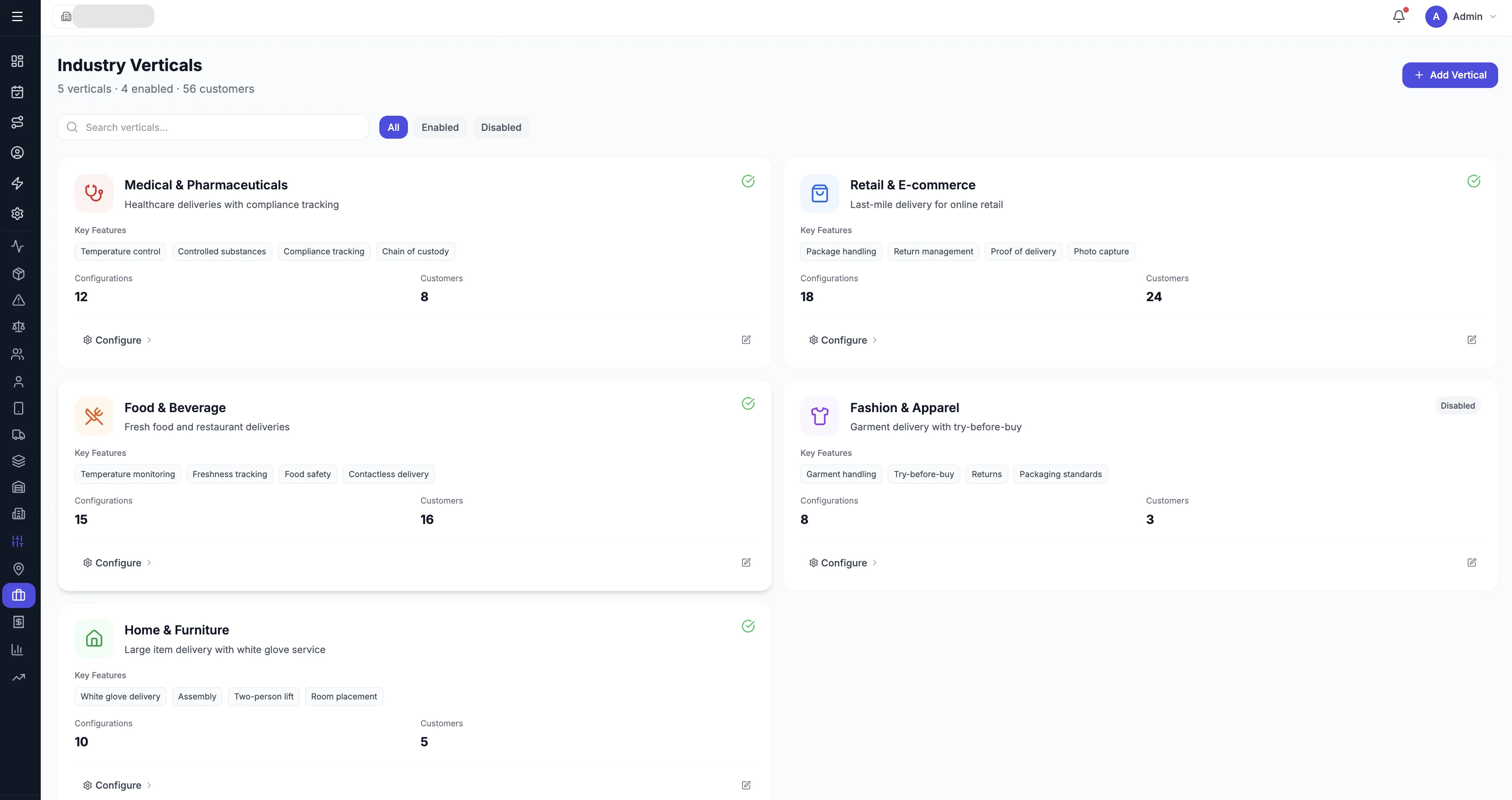Select the bar chart analytics icon
1512x800 pixels.
coord(18,650)
